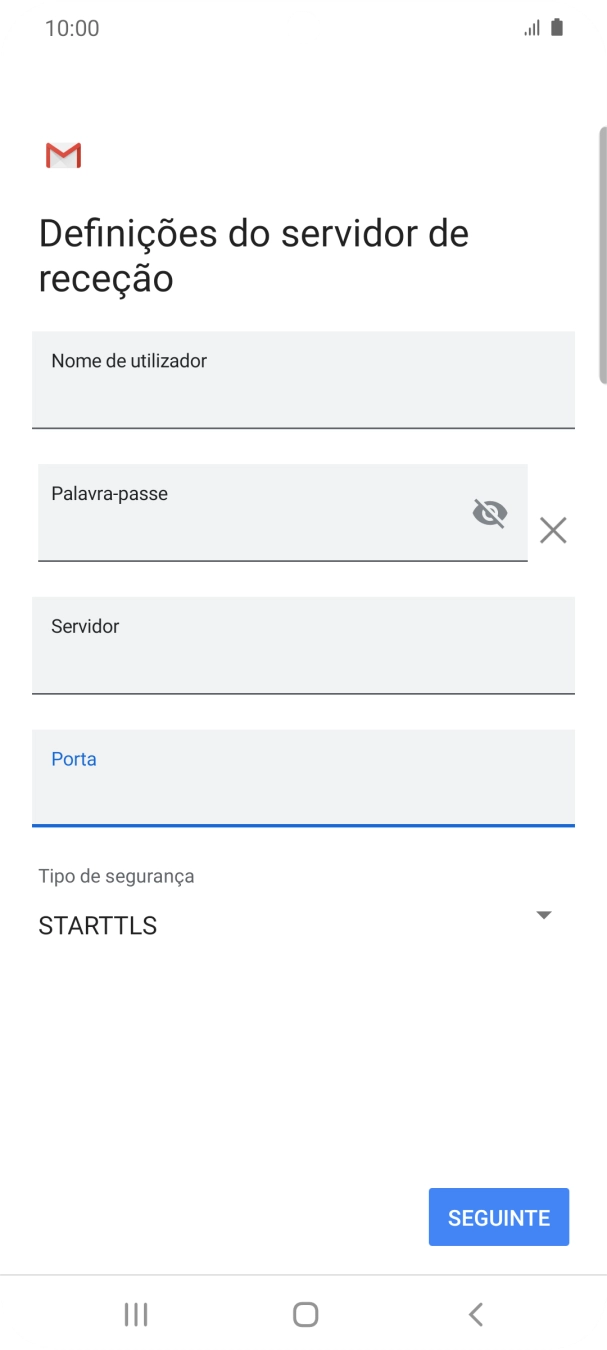
Task: Hide password visibility using crossed-eye icon
Action: [x=490, y=513]
